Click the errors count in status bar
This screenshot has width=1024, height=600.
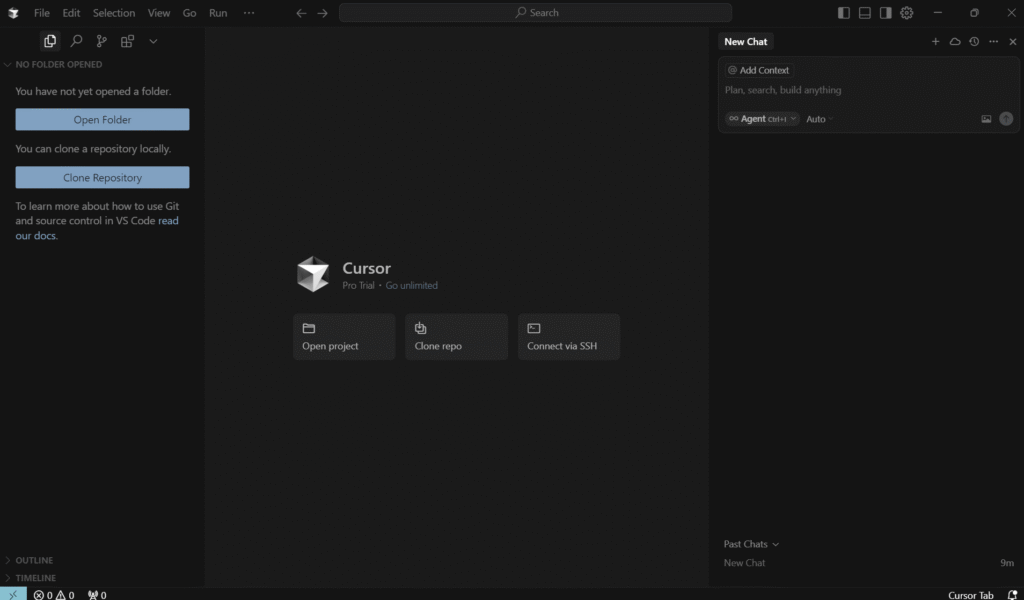tap(43, 595)
